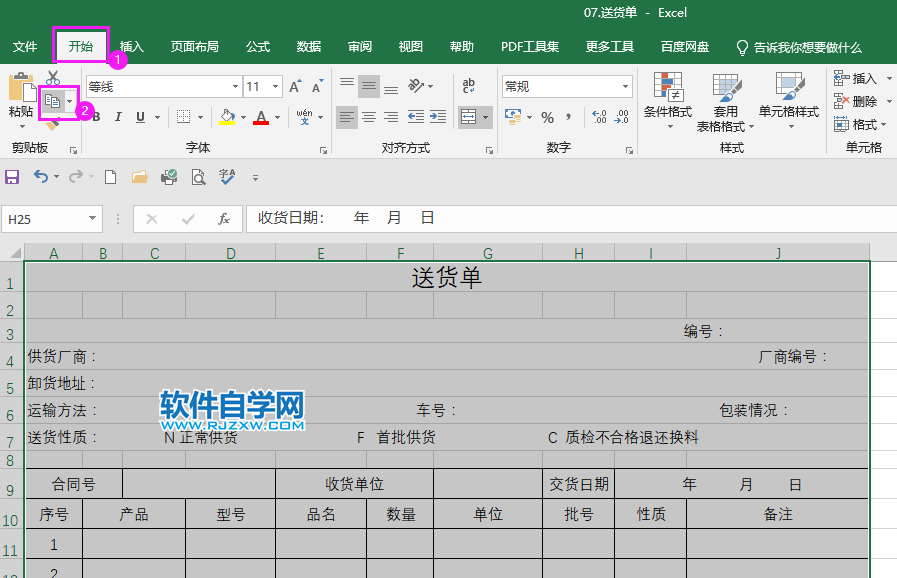Image resolution: width=897 pixels, height=578 pixels.
Task: Toggle underline formatting
Action: [x=139, y=117]
